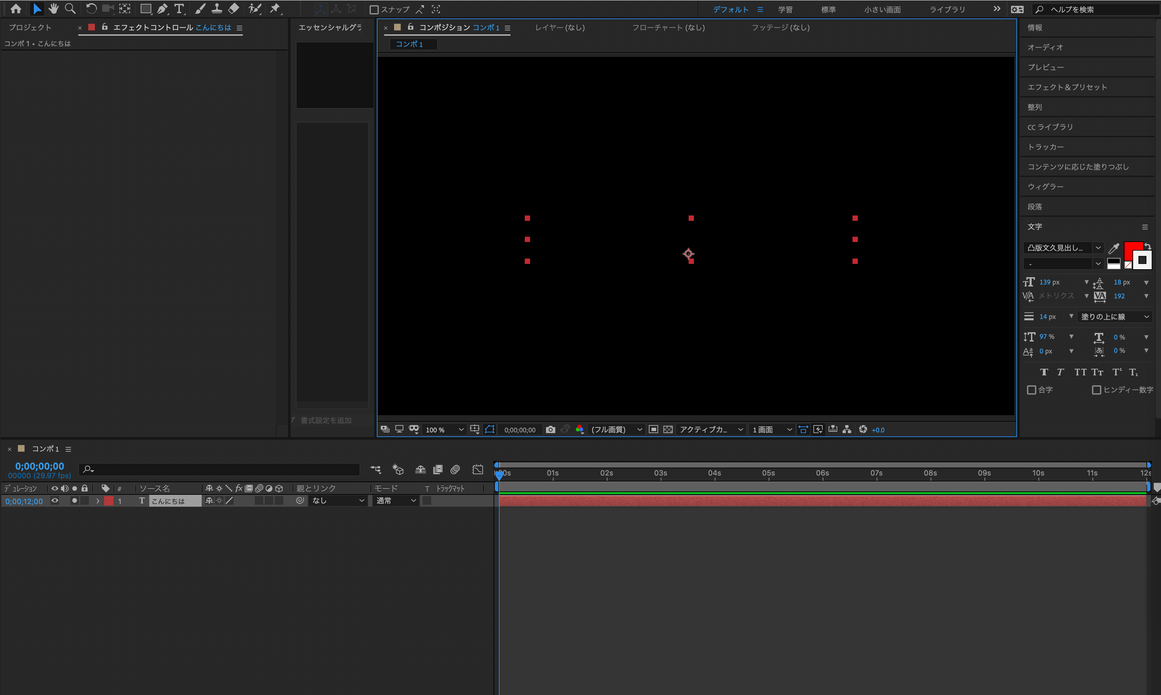Open the 凸版文久見出し font family dropdown

point(1063,248)
